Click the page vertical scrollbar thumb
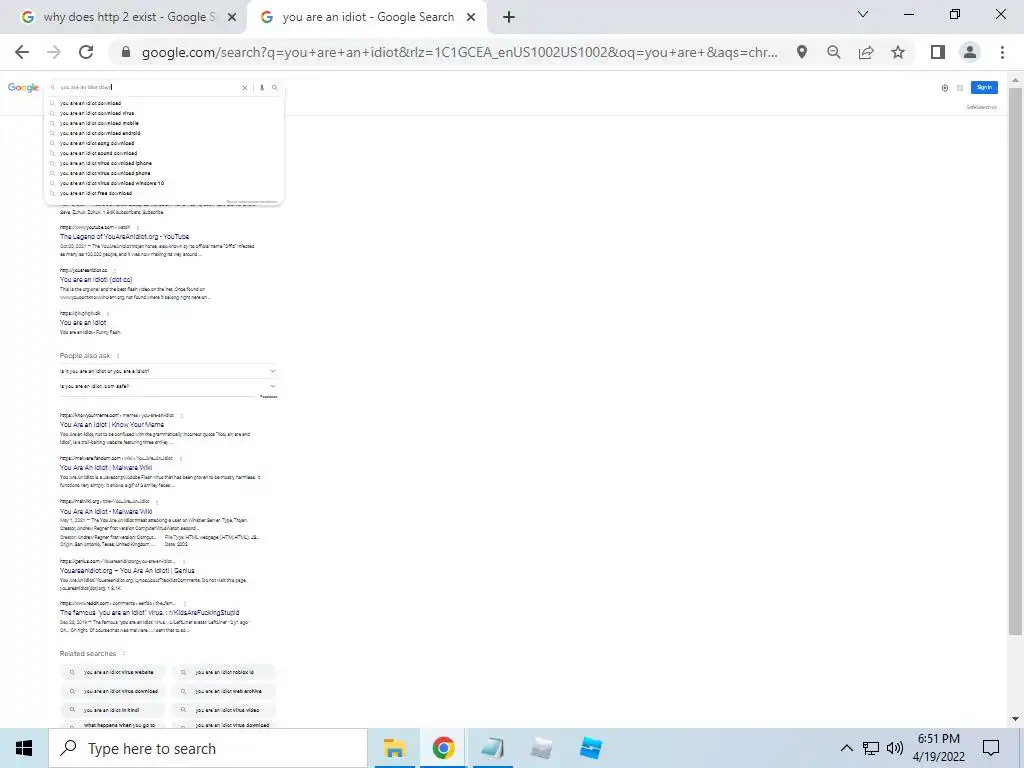Screen dimensions: 1024x768 click(x=1015, y=360)
